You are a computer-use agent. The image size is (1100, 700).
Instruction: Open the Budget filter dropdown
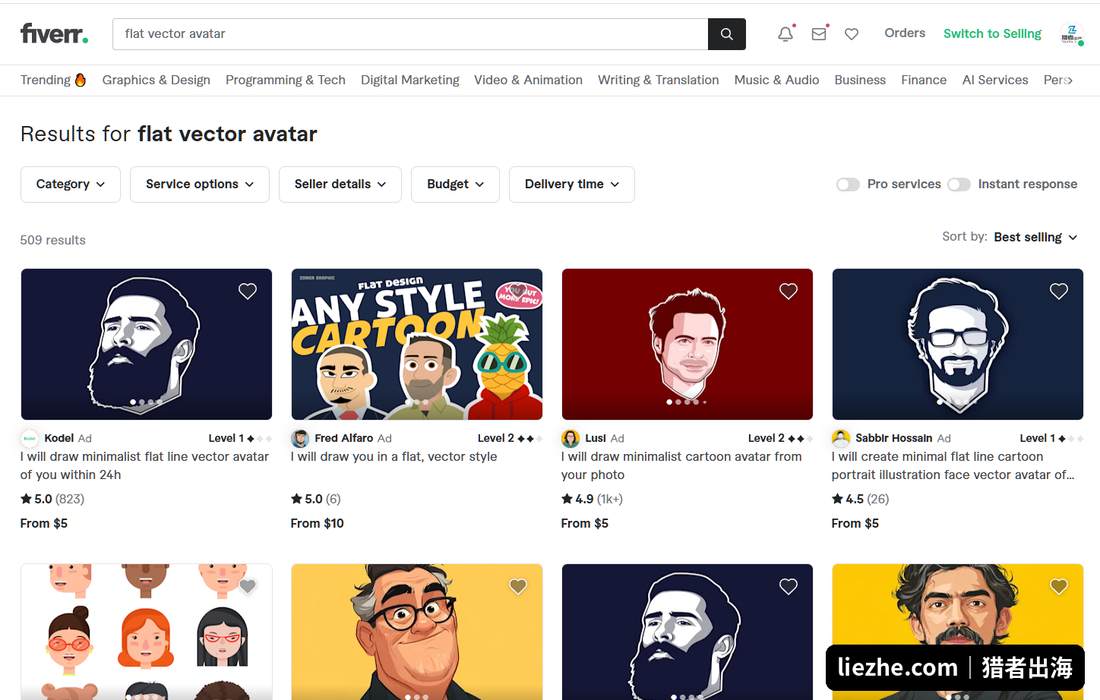(x=455, y=184)
